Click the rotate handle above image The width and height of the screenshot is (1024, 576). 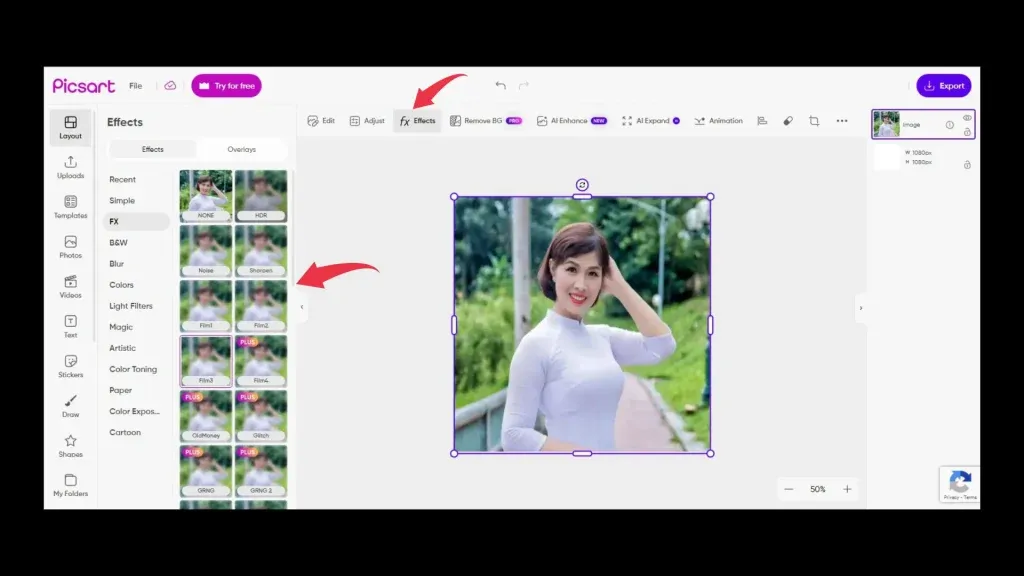(x=582, y=185)
